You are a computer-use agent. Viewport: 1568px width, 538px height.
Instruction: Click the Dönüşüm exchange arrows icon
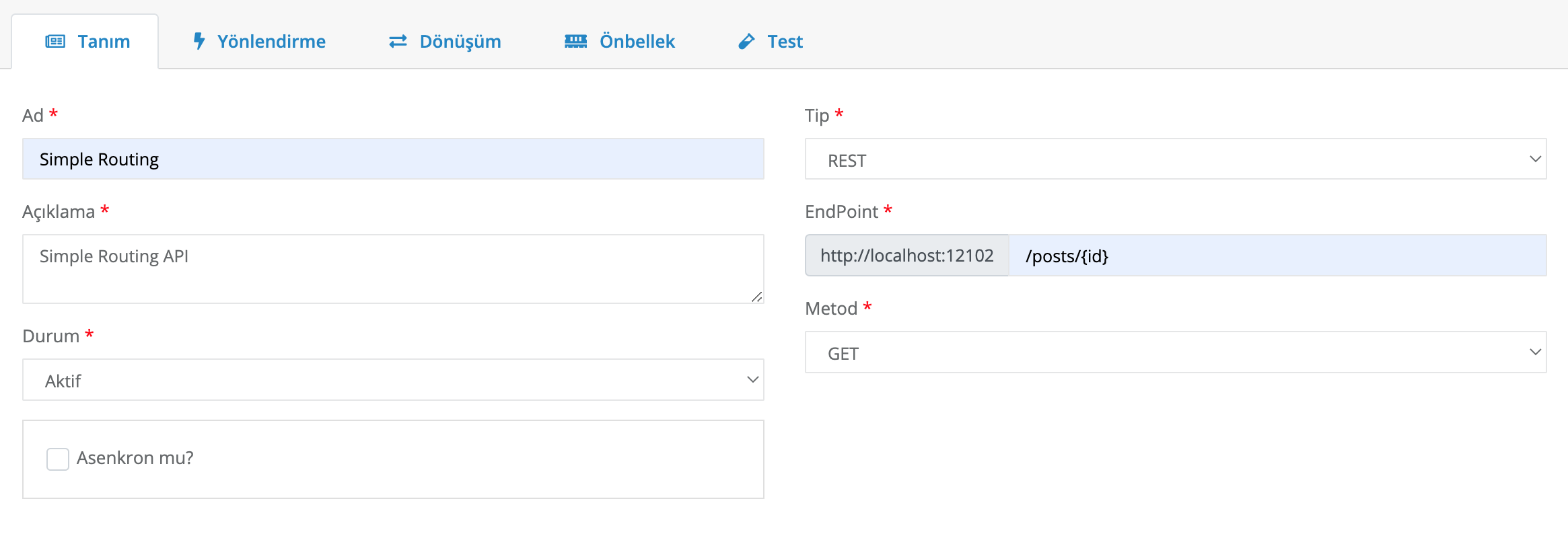tap(398, 42)
